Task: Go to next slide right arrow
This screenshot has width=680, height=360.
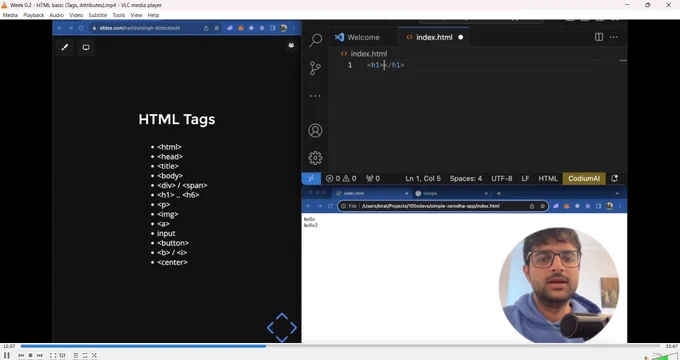Action: tap(294, 328)
